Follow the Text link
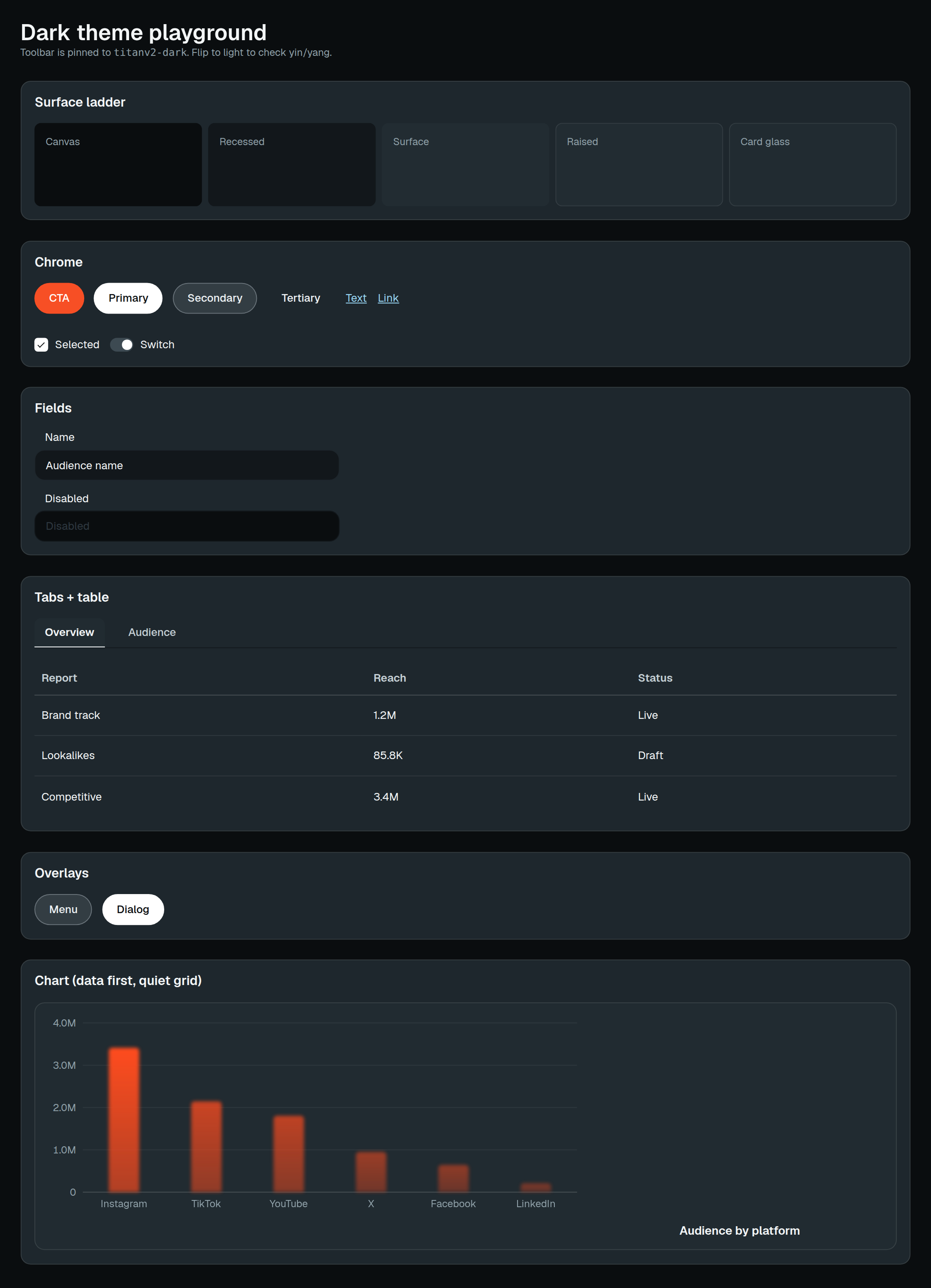The height and width of the screenshot is (1288, 931). coord(356,298)
